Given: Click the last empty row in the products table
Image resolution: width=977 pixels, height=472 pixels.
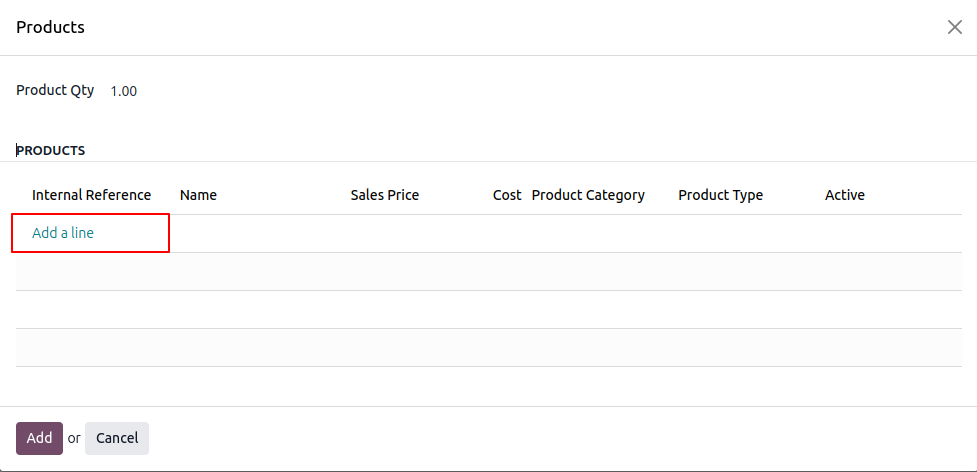Looking at the screenshot, I should [x=488, y=348].
